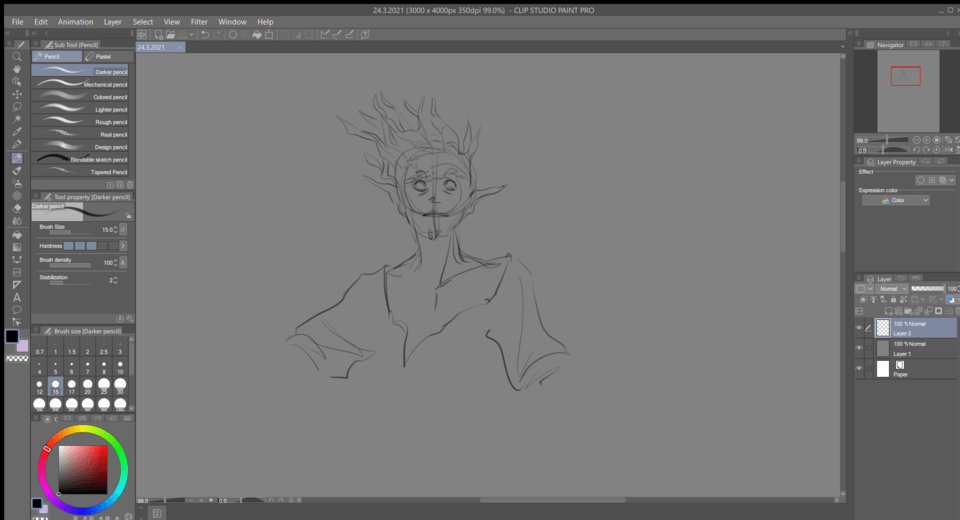The image size is (960, 520).
Task: Toggle visibility of Layer 1
Action: (x=858, y=348)
